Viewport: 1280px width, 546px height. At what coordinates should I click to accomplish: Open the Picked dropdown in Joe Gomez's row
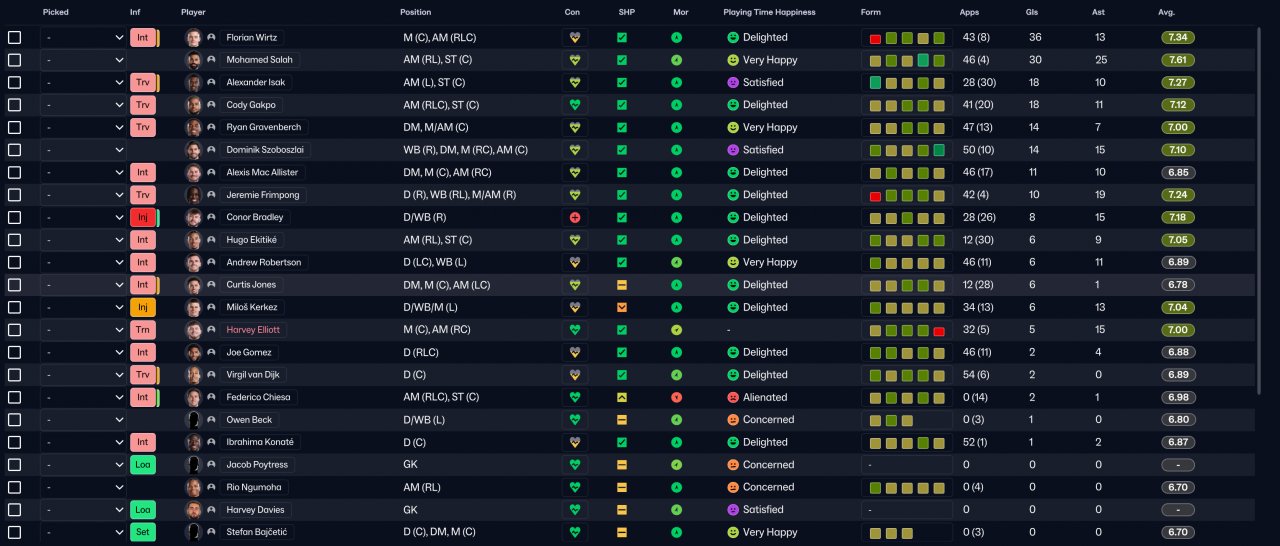[84, 352]
